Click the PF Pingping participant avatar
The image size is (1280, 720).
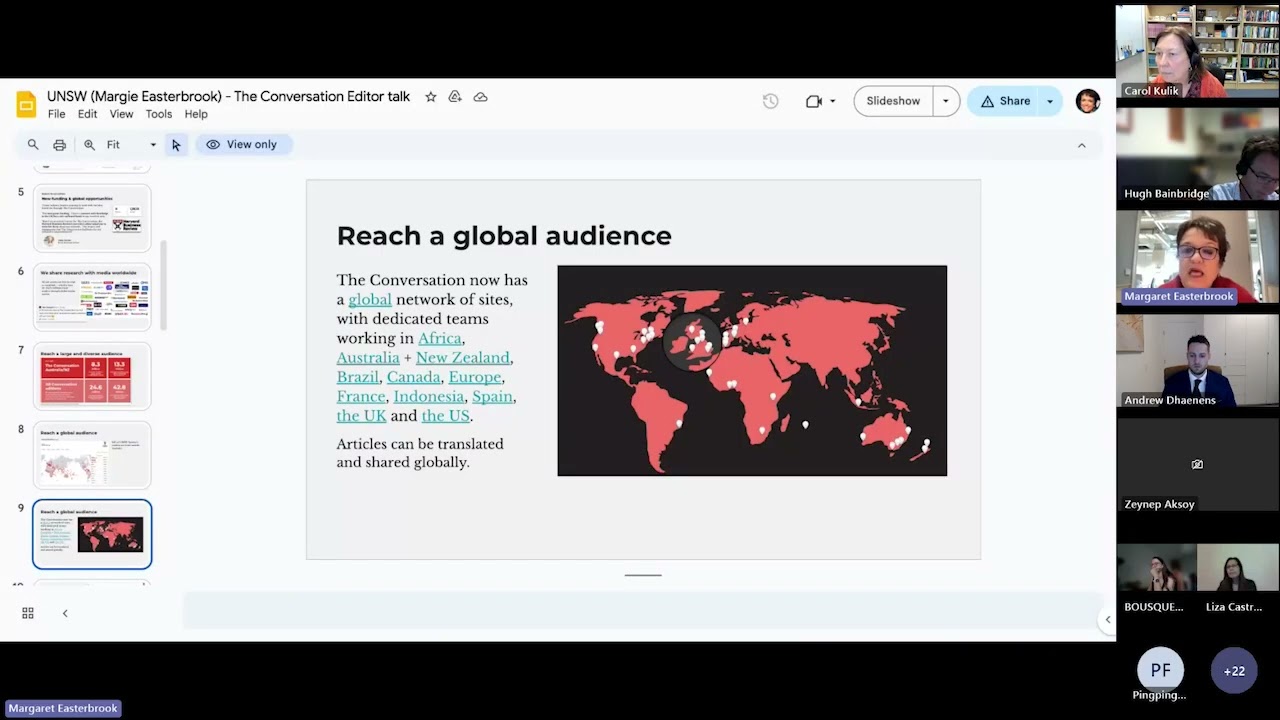[x=1160, y=670]
